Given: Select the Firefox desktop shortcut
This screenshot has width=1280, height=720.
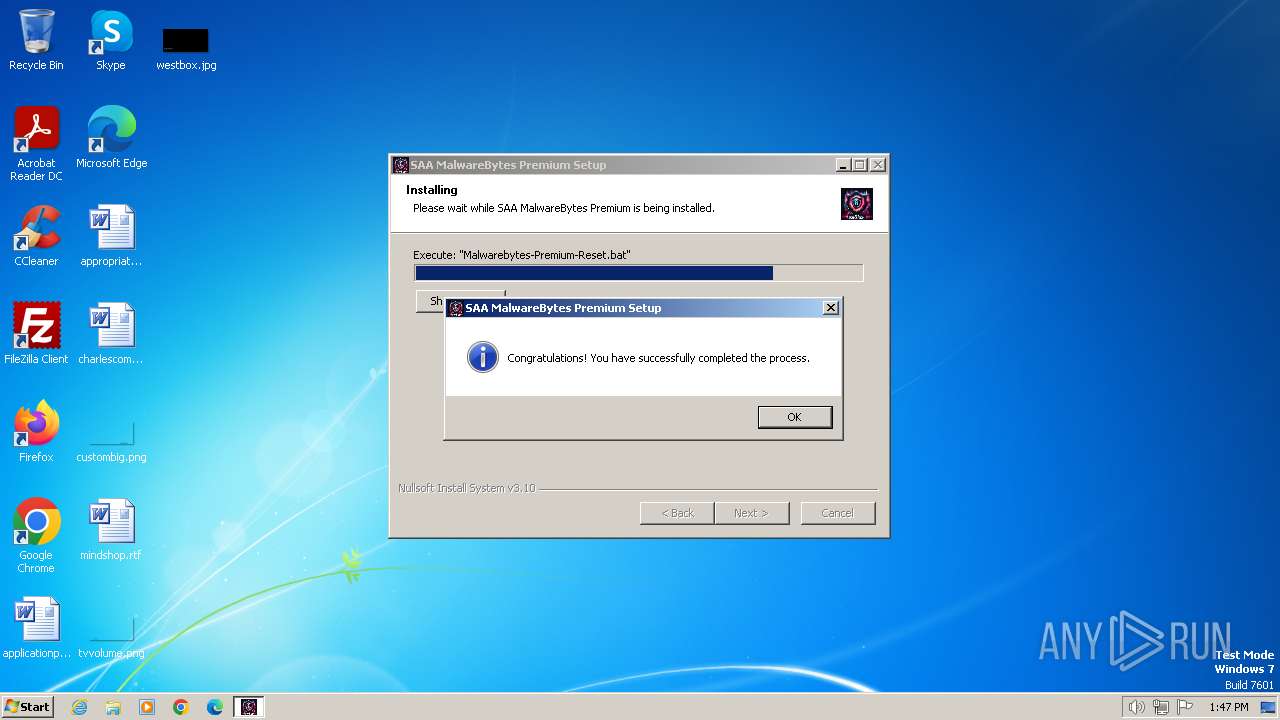Looking at the screenshot, I should (36, 432).
